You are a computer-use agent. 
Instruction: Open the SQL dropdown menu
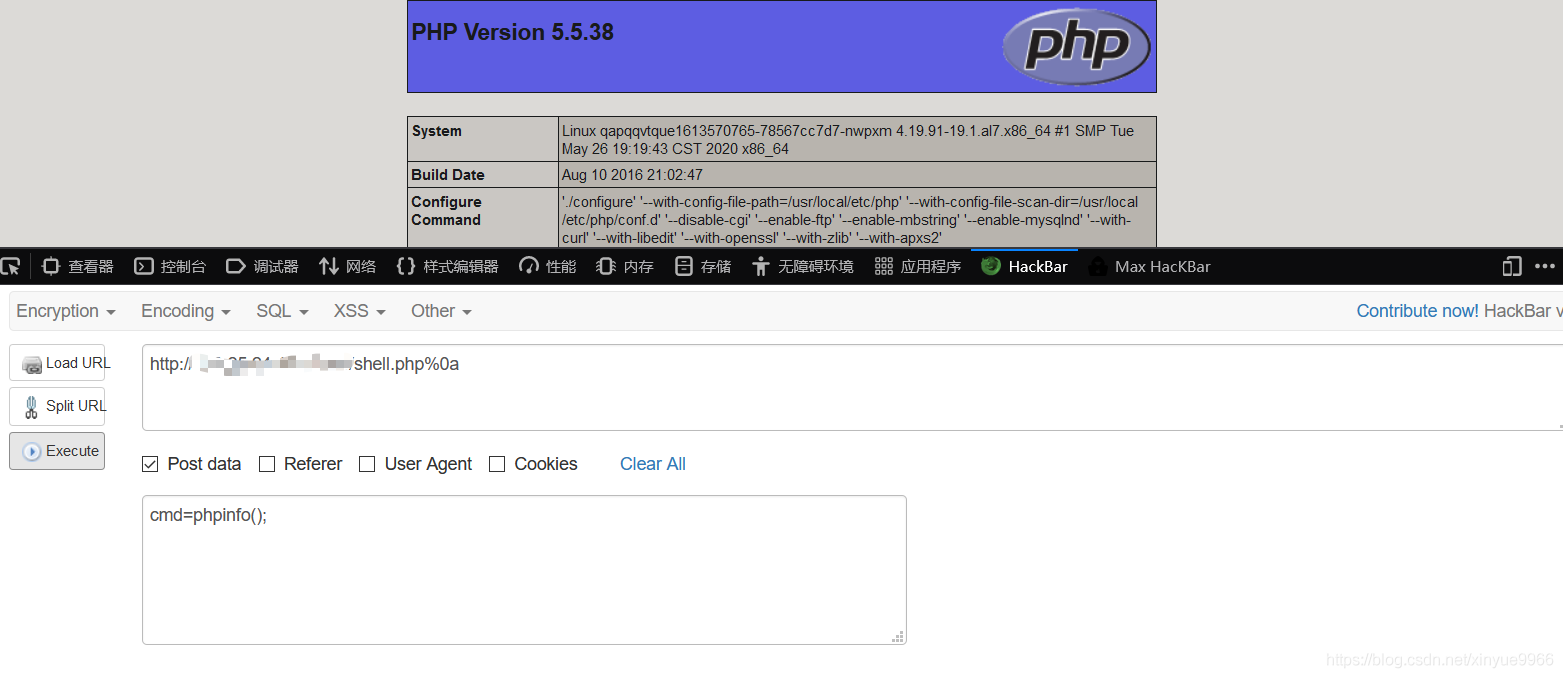pos(282,311)
